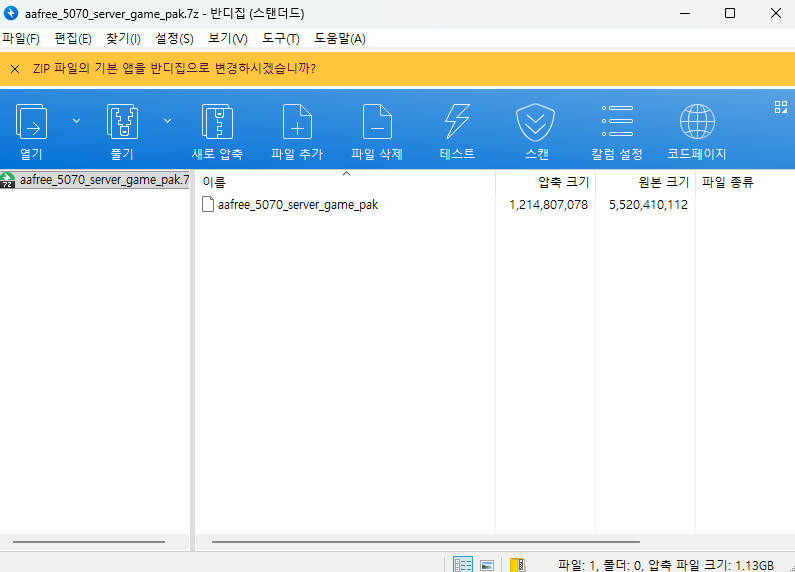
Task: Click the horizontal scrollbar of the tree panel
Action: pos(89,542)
